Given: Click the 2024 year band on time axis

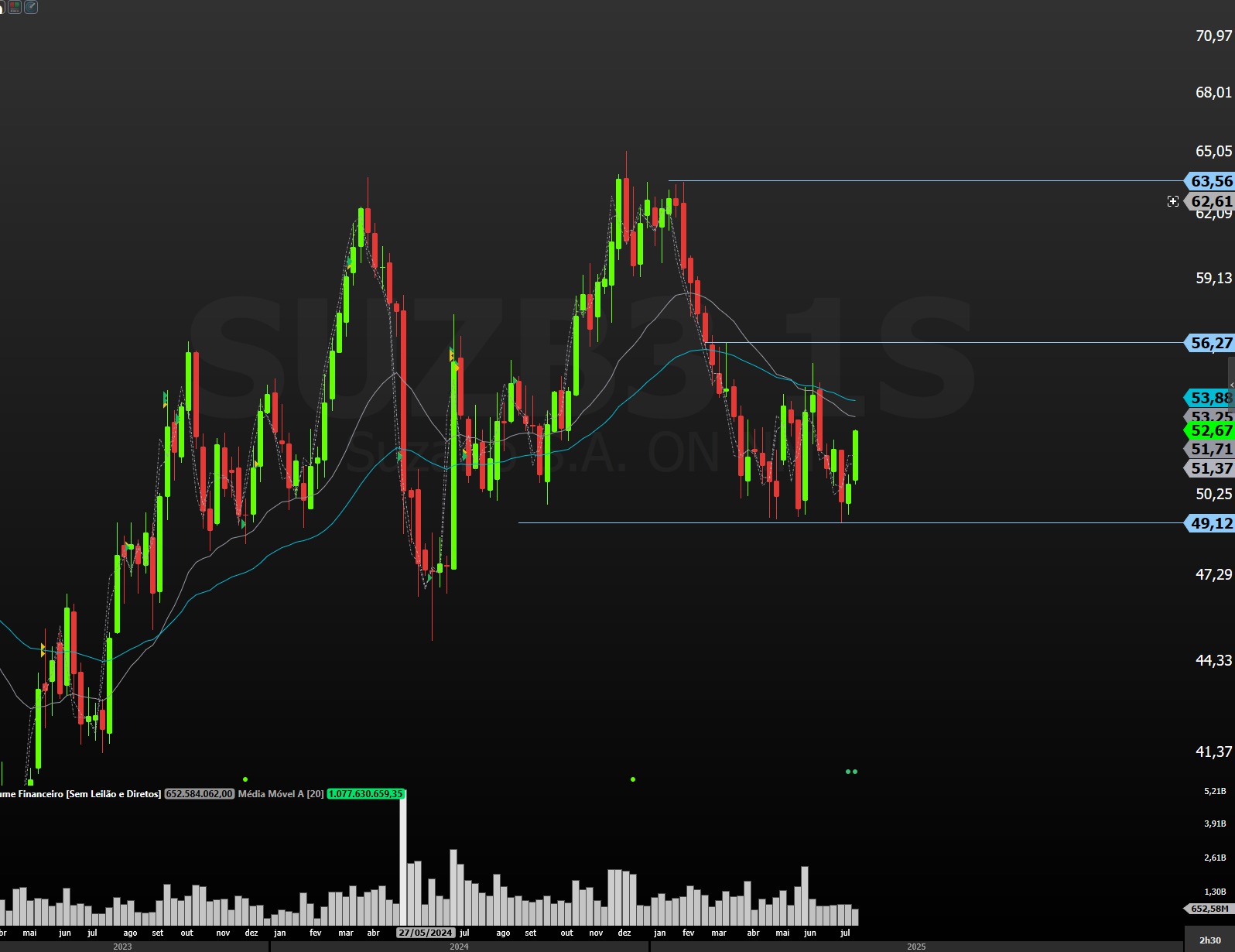Looking at the screenshot, I should click(x=459, y=947).
